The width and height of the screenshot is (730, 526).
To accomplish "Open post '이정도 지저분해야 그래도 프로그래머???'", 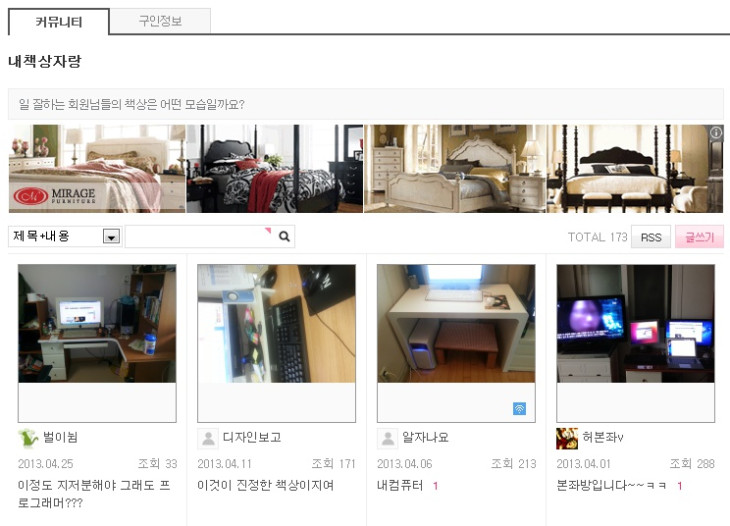I will click(x=94, y=494).
